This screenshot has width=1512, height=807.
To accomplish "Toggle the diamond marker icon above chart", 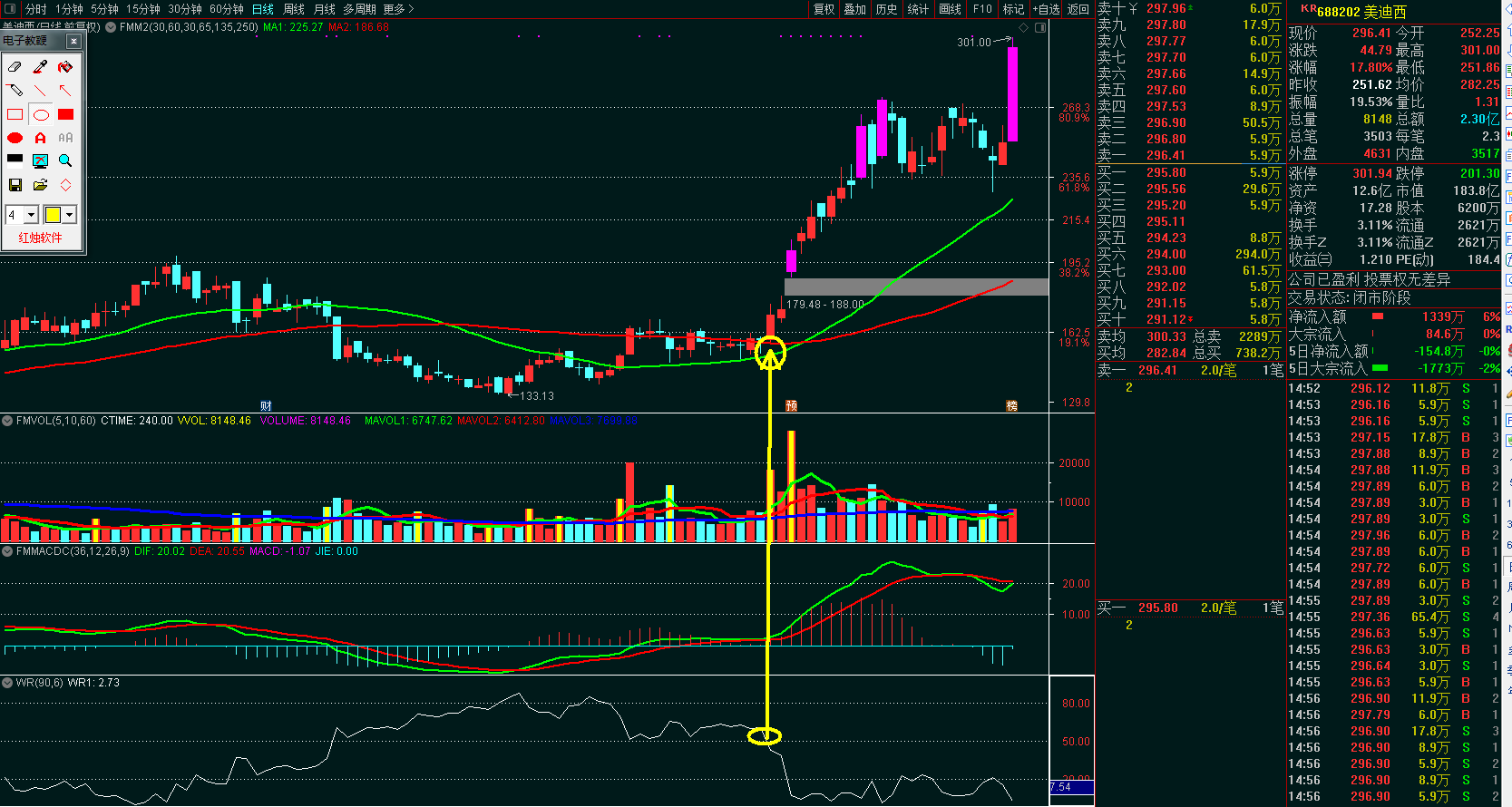I will (1023, 28).
